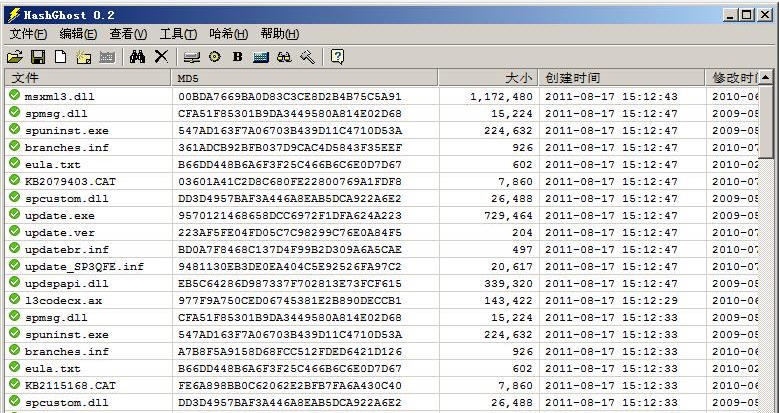Click green check icon beside updatebr.inf
The height and width of the screenshot is (413, 779).
point(14,248)
